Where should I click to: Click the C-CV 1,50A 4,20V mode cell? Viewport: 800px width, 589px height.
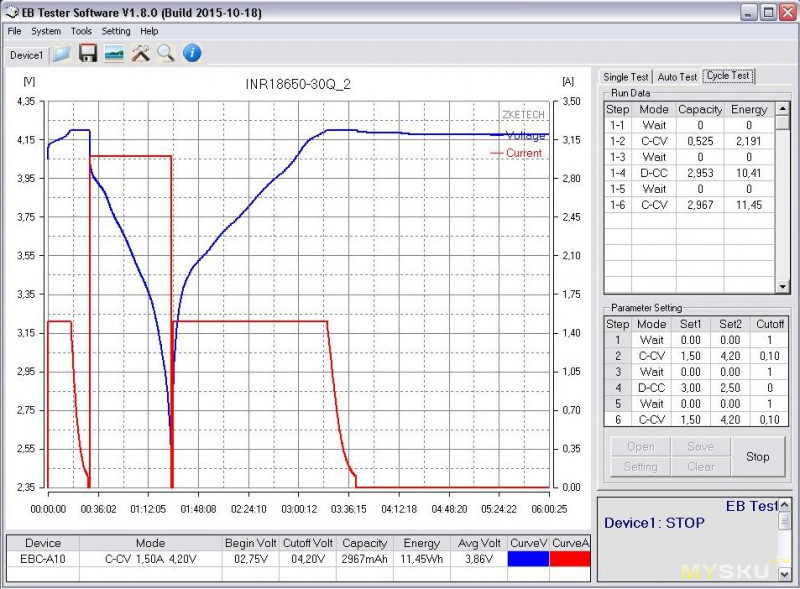click(151, 559)
